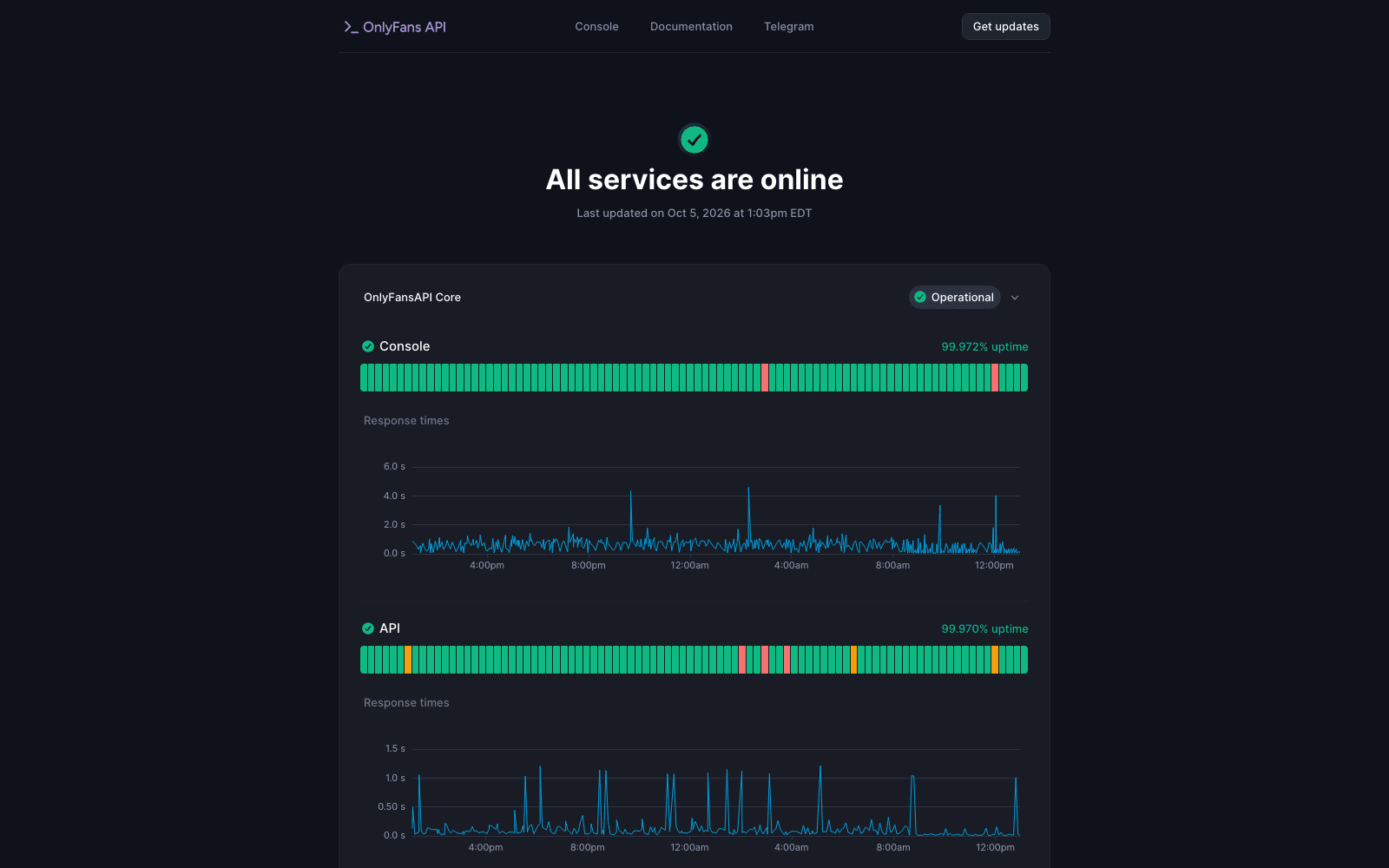This screenshot has height=868, width=1389.
Task: Click the API service name
Action: [x=390, y=628]
